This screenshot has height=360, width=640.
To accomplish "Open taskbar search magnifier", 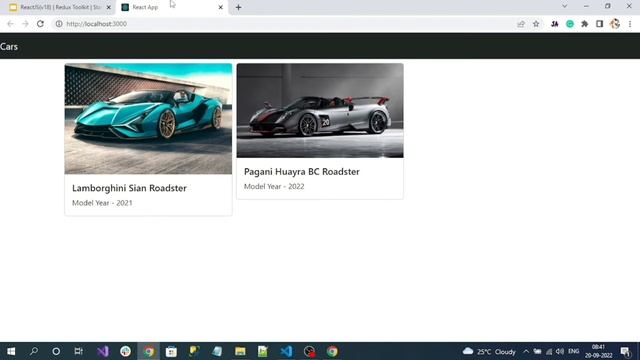I will (33, 351).
